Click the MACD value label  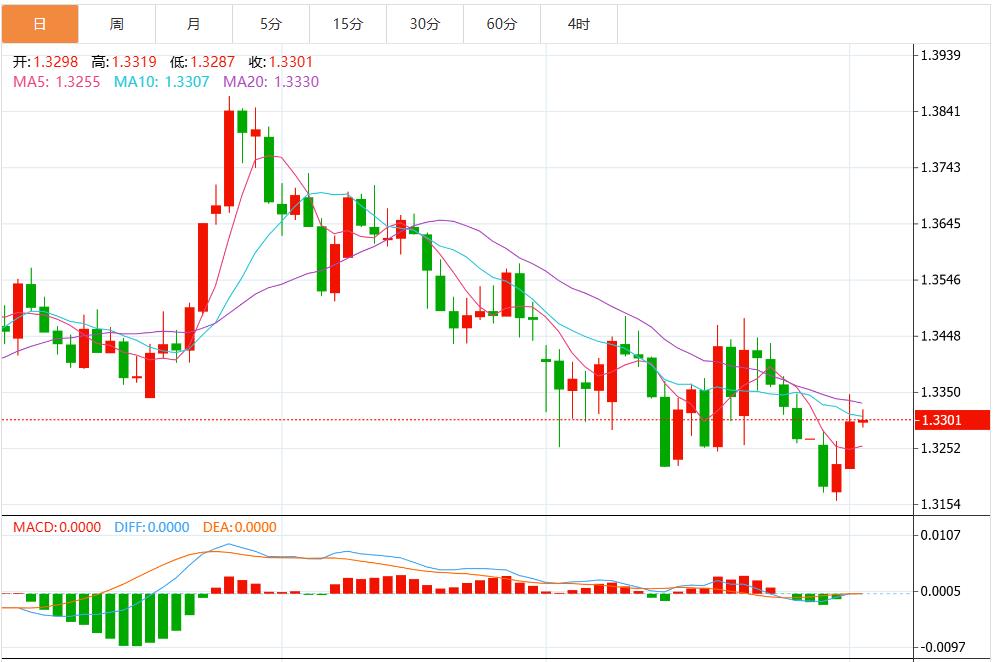pyautogui.click(x=58, y=527)
